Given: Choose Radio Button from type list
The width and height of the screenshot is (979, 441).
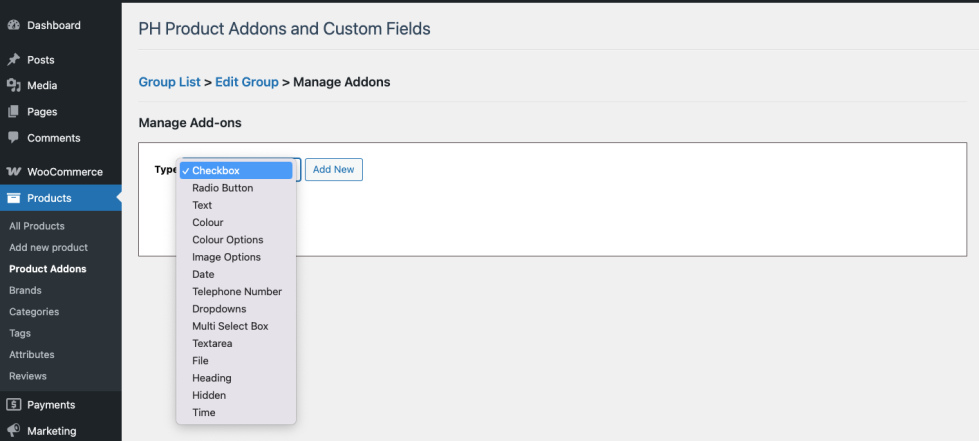Looking at the screenshot, I should (x=222, y=188).
